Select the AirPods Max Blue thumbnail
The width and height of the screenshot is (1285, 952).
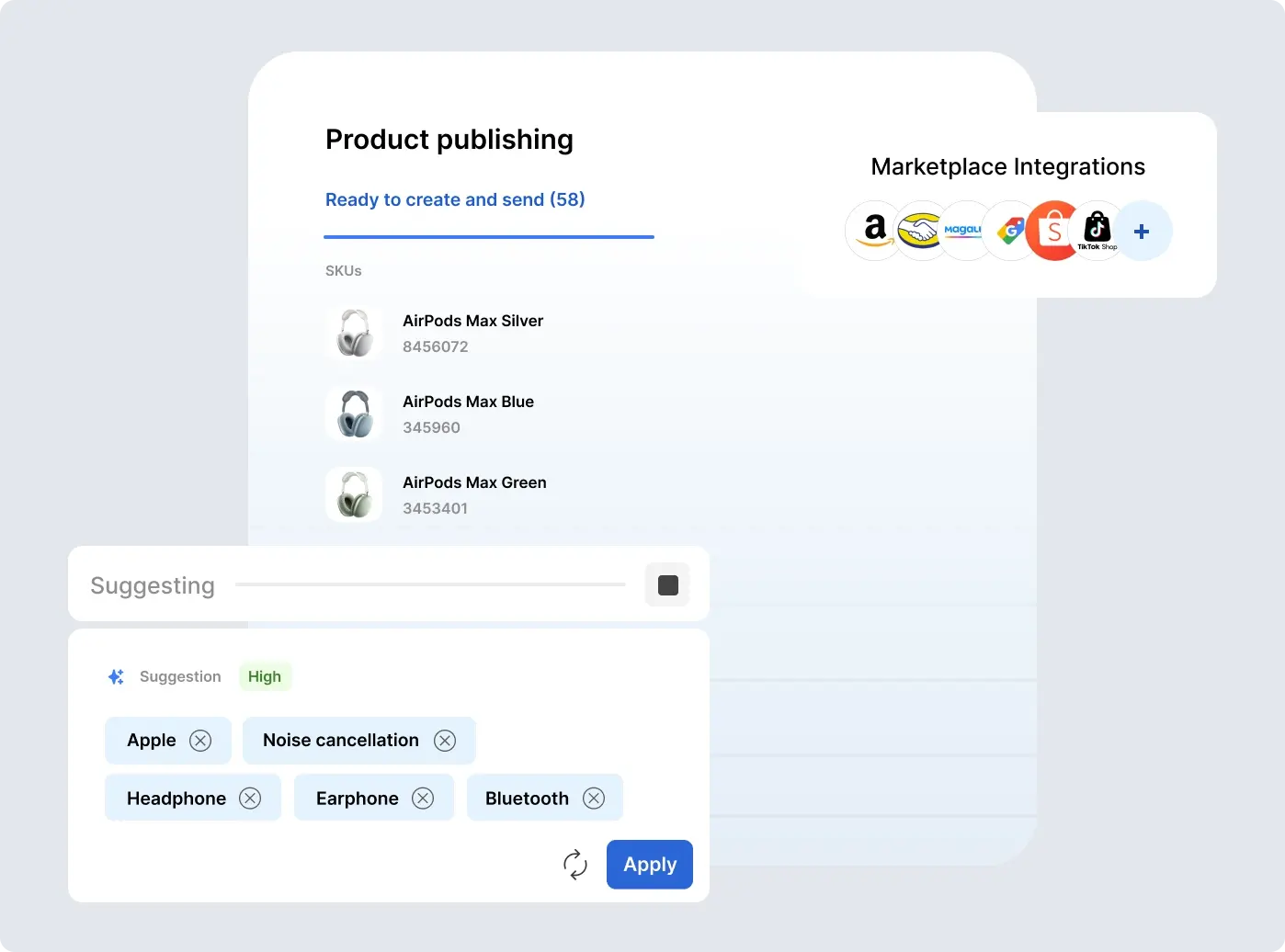click(354, 414)
